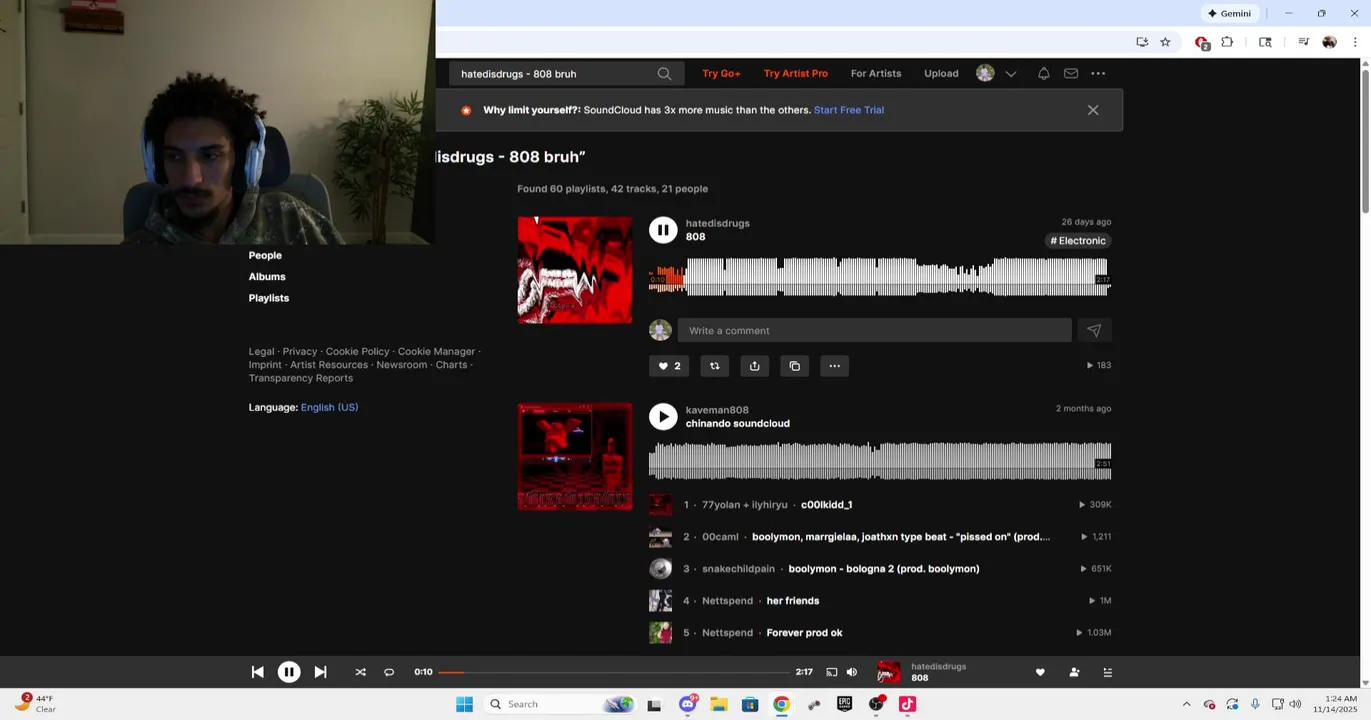Click the Write a comment field
The width and height of the screenshot is (1371, 720).
pyautogui.click(x=874, y=331)
